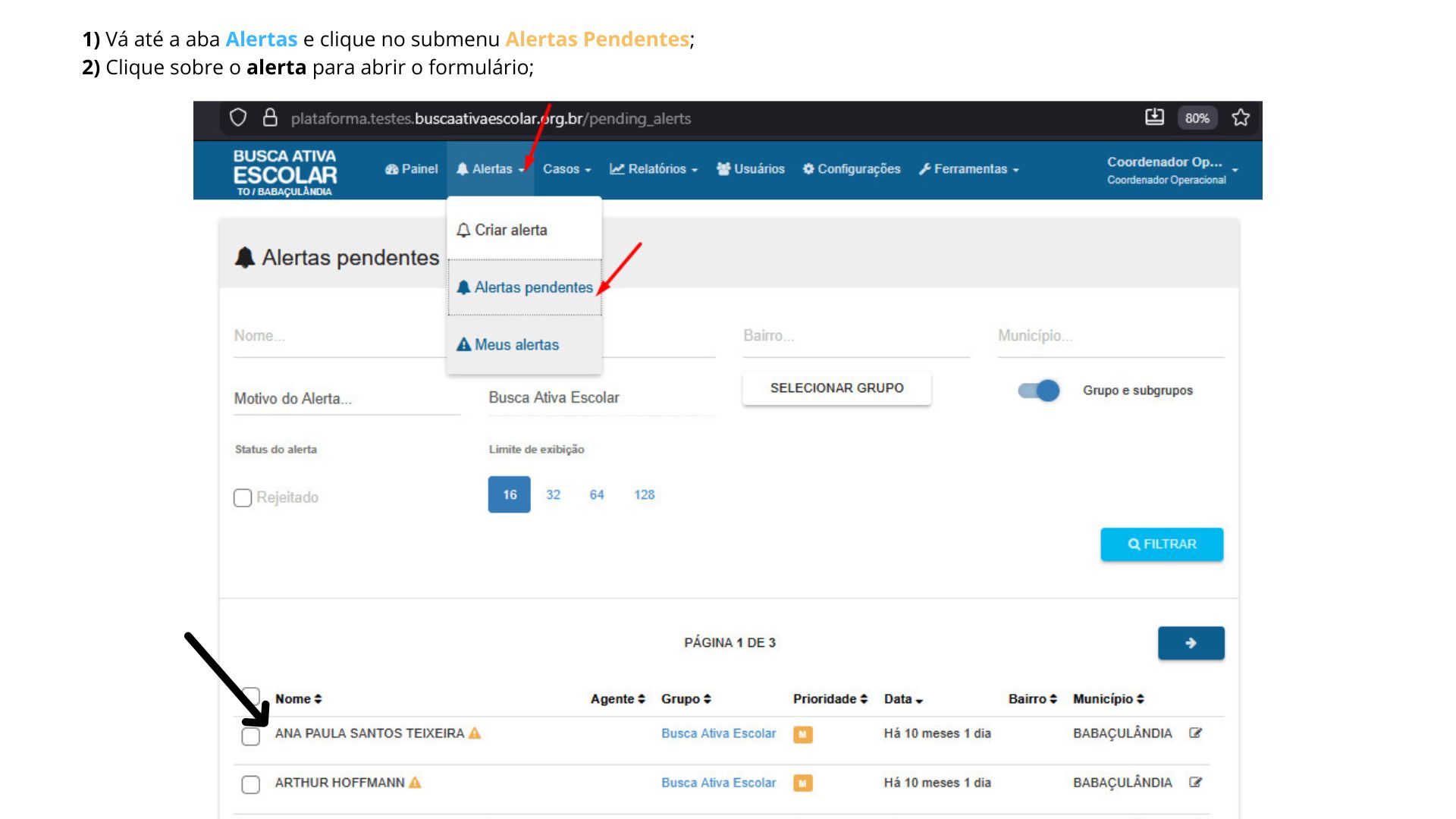Image resolution: width=1456 pixels, height=819 pixels.
Task: Open the Relatórios dropdown in navbar
Action: point(653,169)
